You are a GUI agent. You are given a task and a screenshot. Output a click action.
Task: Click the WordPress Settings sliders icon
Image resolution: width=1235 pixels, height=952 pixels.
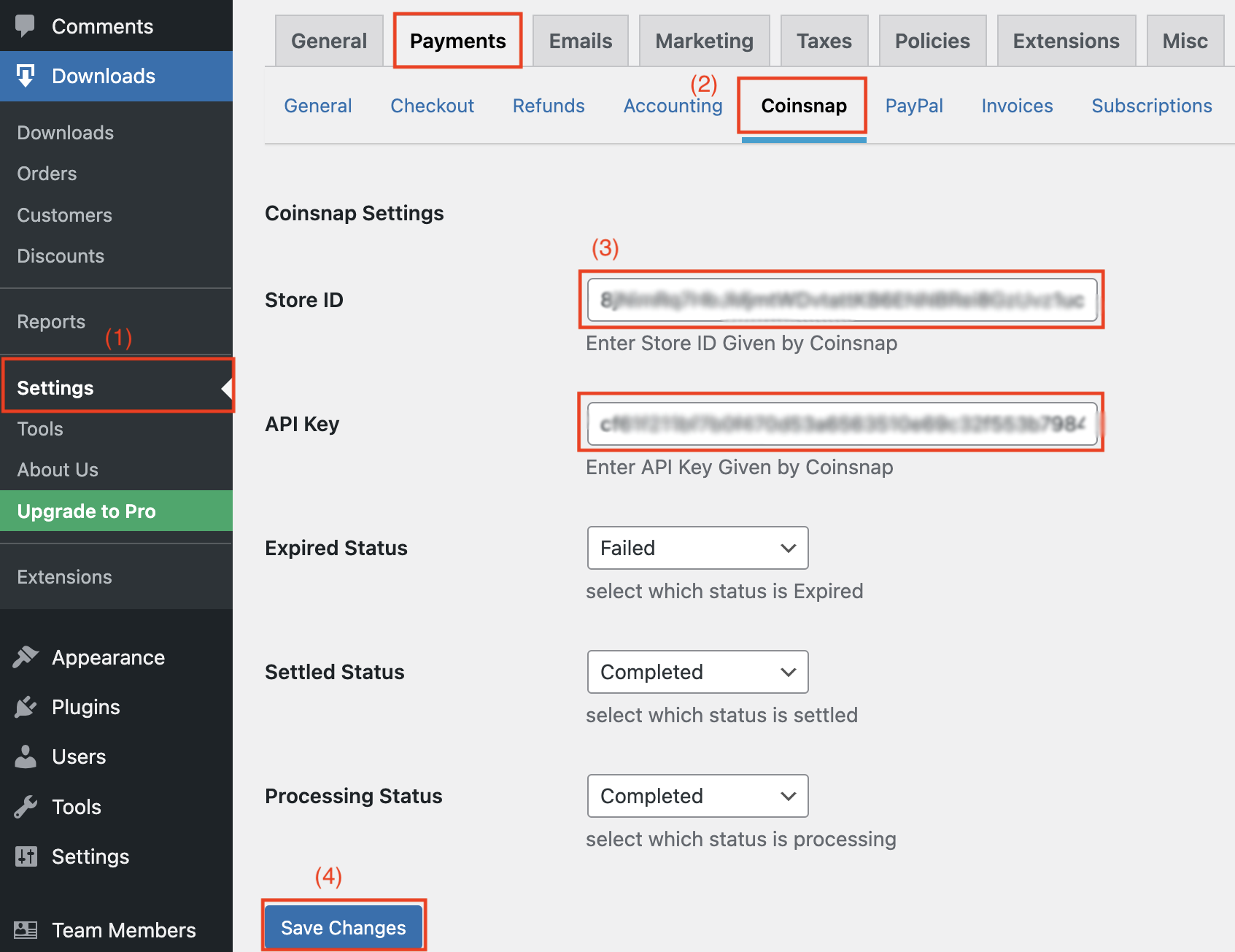click(x=26, y=856)
